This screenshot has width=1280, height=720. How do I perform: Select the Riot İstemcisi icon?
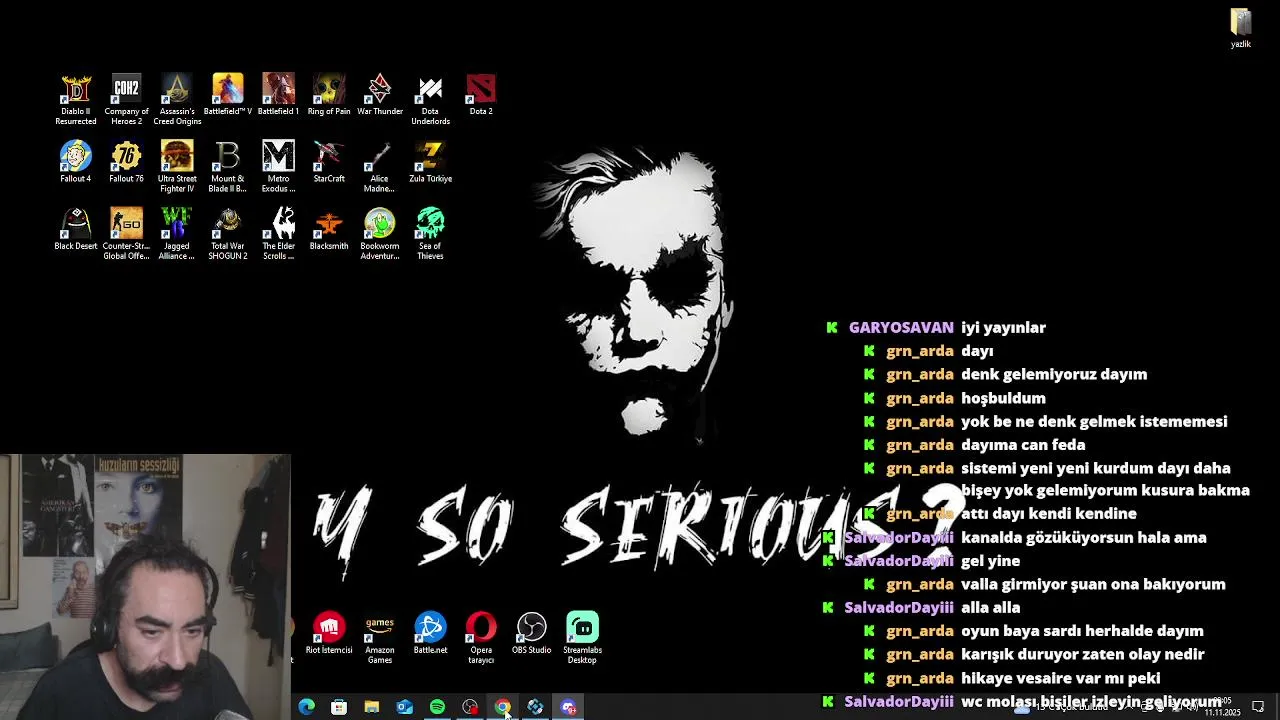coord(329,634)
